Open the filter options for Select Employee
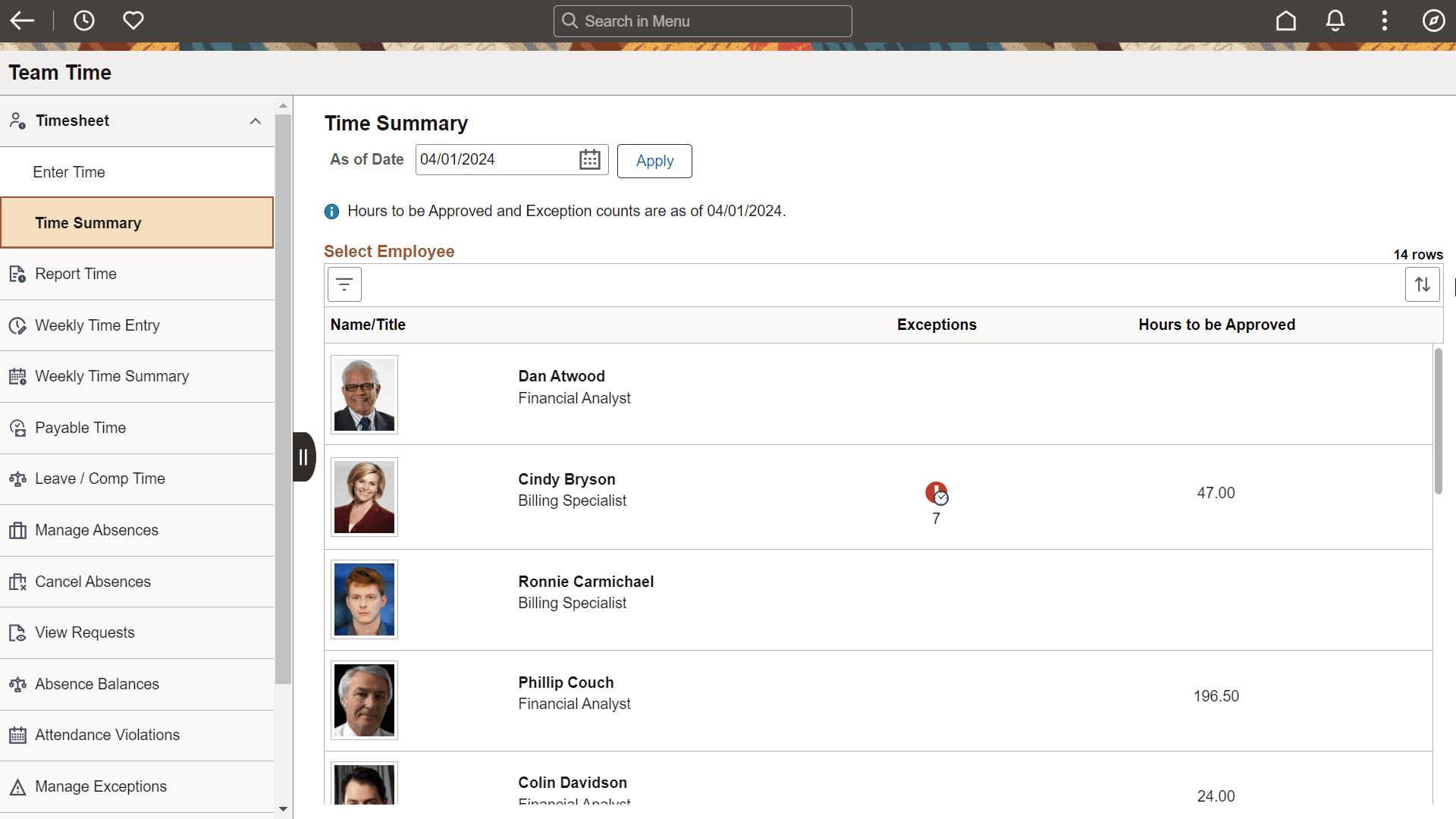 coord(344,284)
